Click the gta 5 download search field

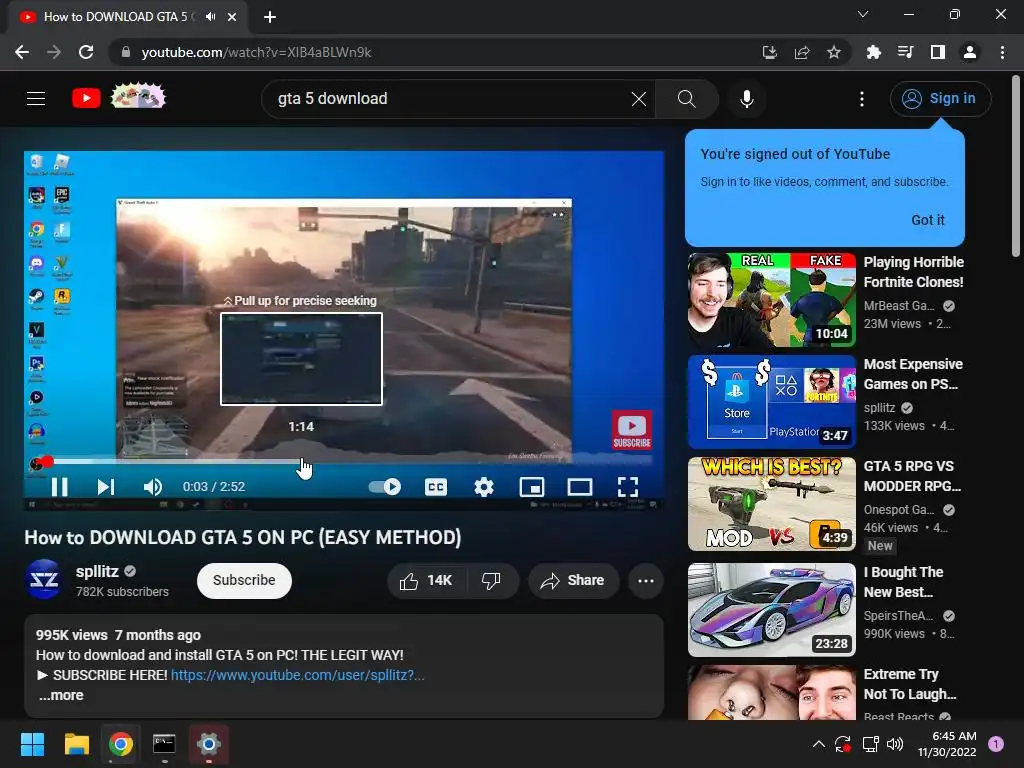449,99
